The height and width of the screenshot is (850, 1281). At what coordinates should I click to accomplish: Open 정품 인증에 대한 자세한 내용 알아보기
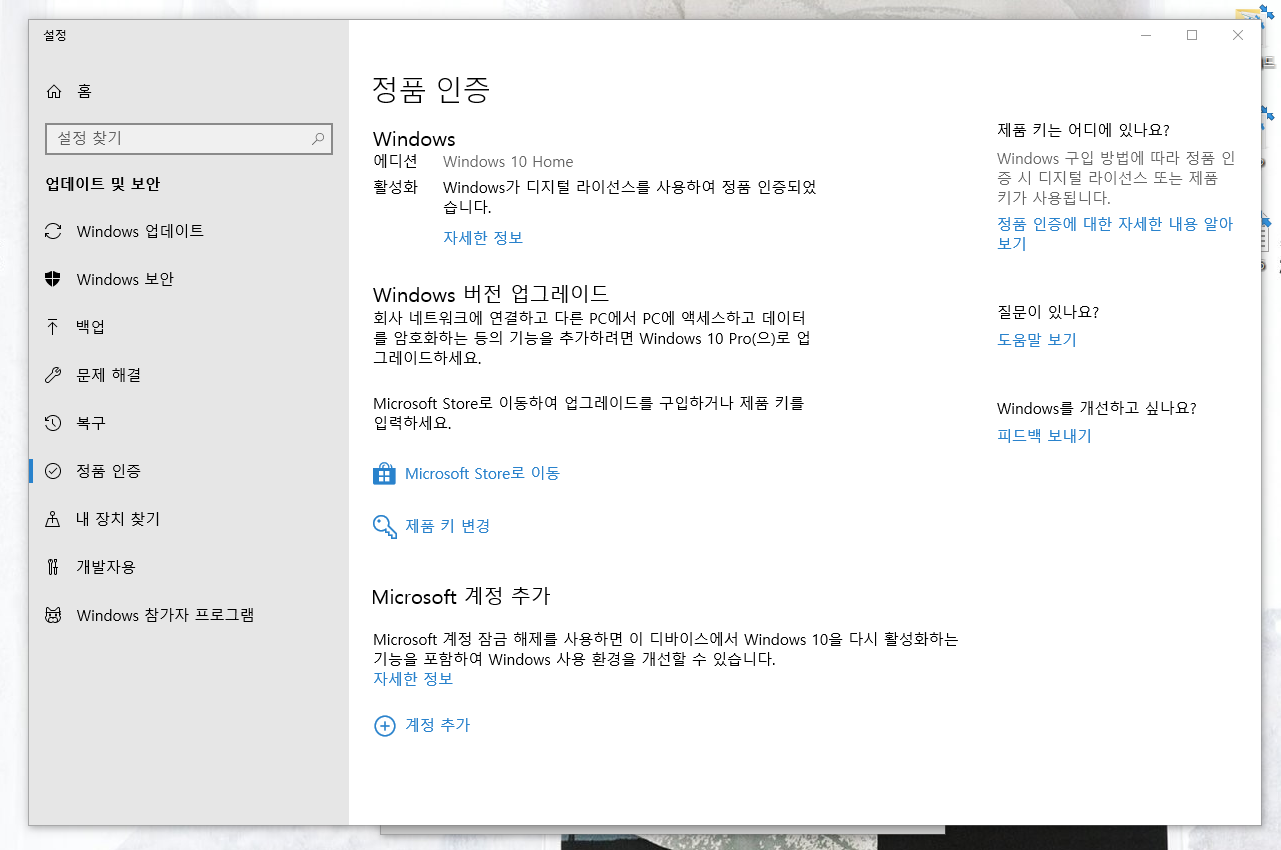(1115, 234)
